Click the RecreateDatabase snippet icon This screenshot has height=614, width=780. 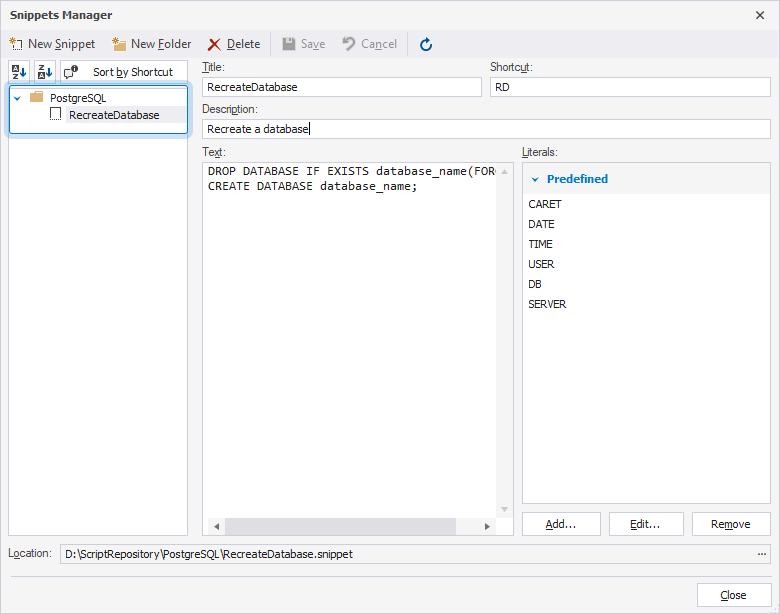pyautogui.click(x=56, y=114)
